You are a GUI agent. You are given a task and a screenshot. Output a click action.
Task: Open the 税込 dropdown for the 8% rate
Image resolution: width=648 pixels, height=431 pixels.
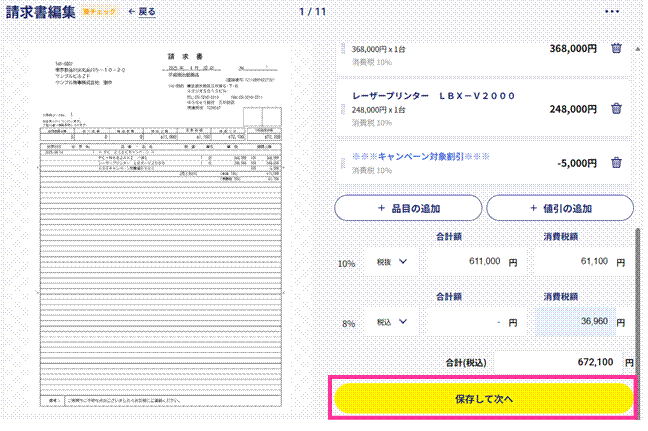pyautogui.click(x=392, y=322)
